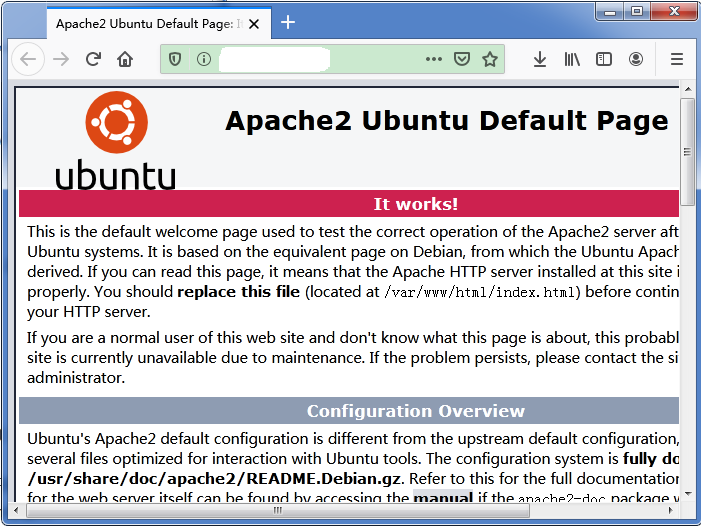Close the Firefox window
The width and height of the screenshot is (701, 527).
pyautogui.click(x=674, y=11)
